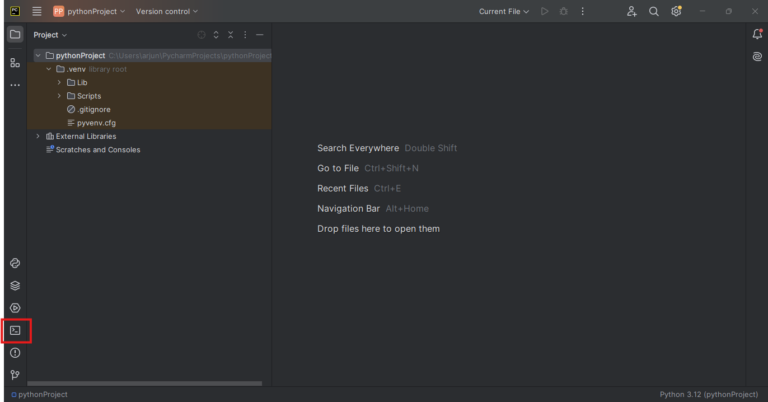The width and height of the screenshot is (768, 402).
Task: Open the Terminal tool window
Action: [15, 330]
